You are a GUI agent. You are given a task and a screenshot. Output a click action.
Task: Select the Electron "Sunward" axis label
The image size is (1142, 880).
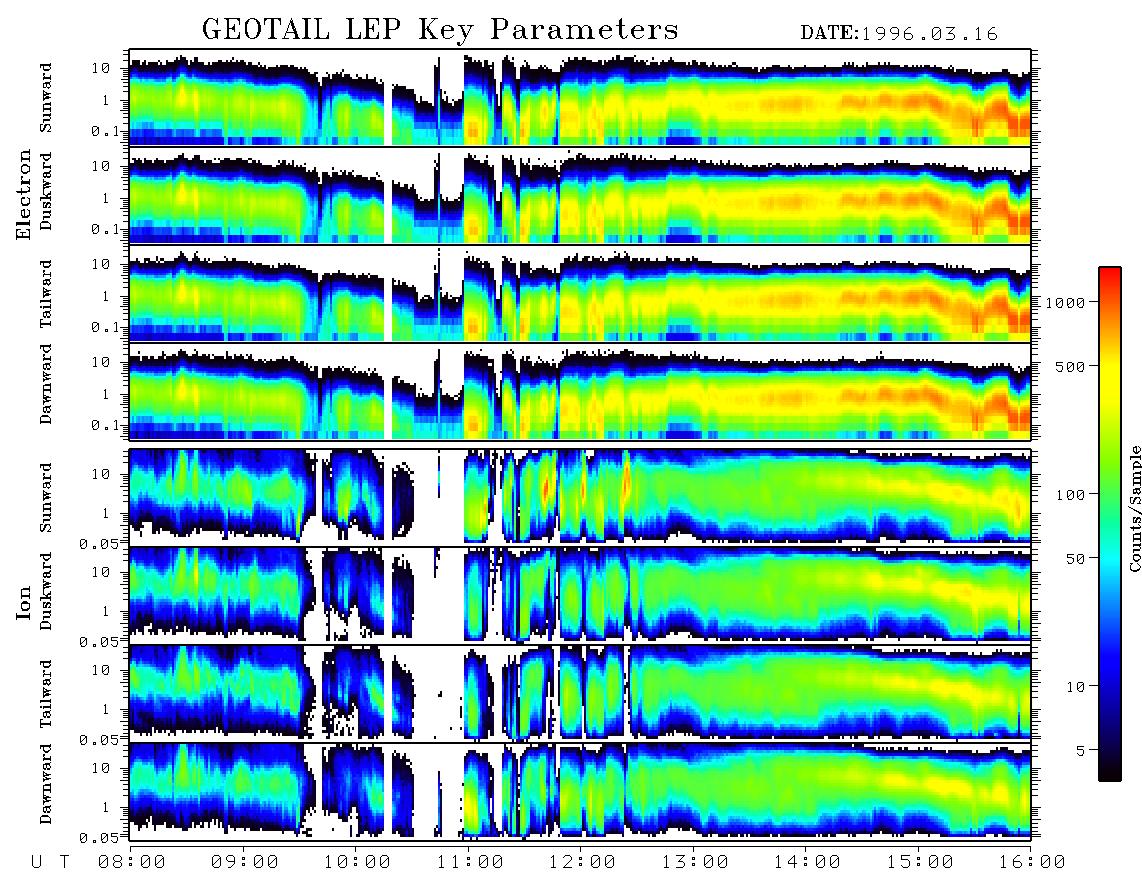(46, 98)
